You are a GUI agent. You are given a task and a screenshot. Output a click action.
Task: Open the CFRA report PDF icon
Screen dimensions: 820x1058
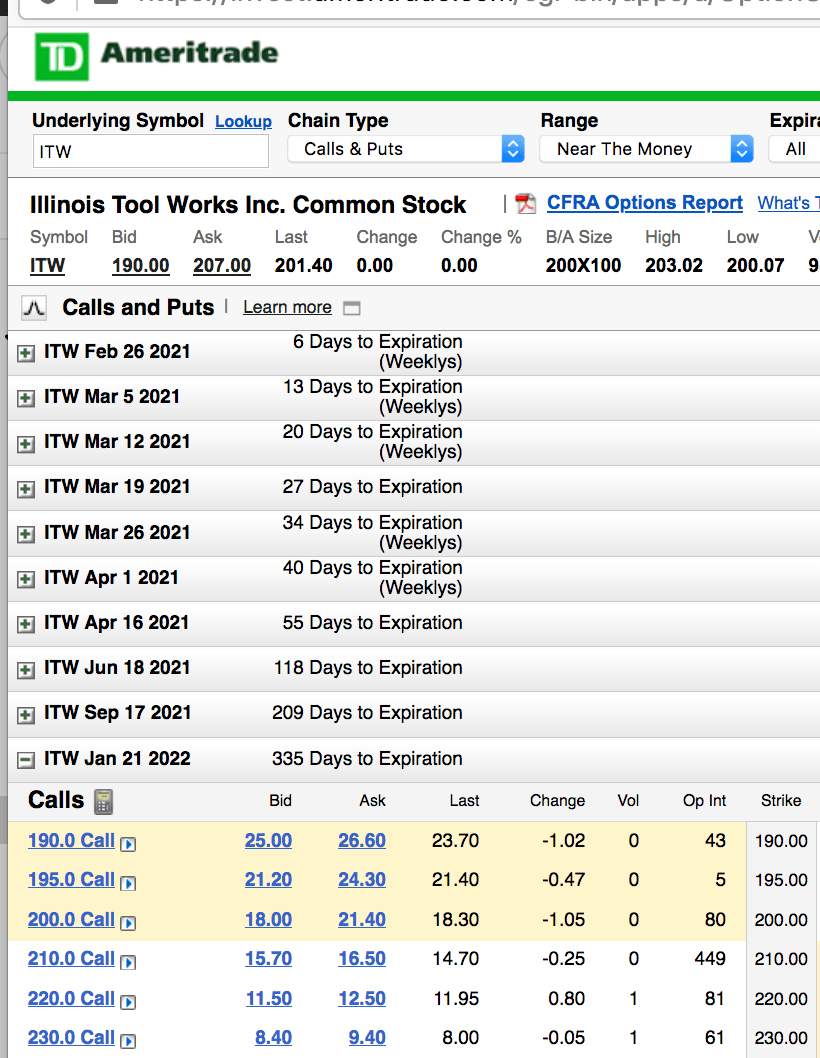click(x=525, y=203)
